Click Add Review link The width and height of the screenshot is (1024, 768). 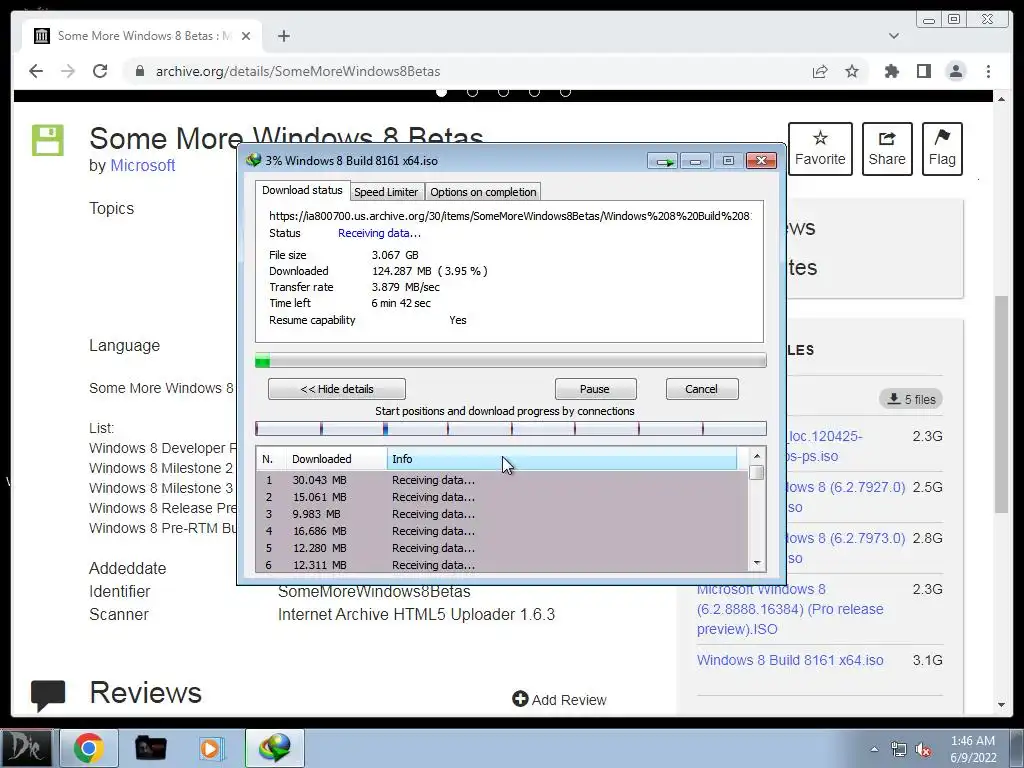(559, 699)
